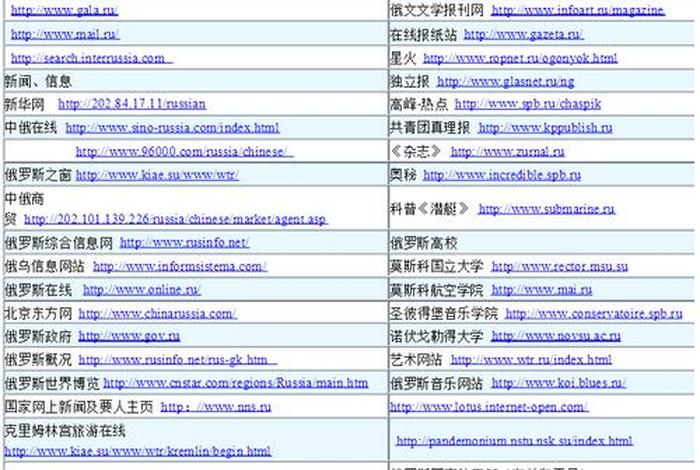The height and width of the screenshot is (470, 700).
Task: Open the kremlin/begin.html link
Action: [138, 451]
